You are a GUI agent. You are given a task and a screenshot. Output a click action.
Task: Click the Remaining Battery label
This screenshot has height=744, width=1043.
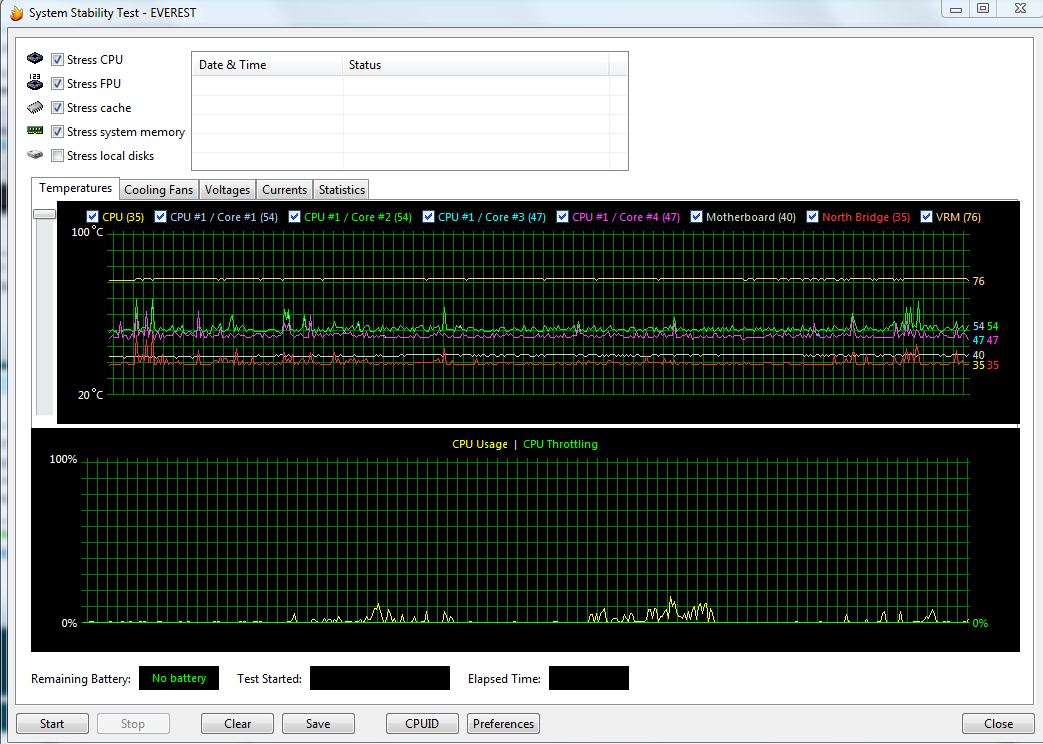(80, 679)
